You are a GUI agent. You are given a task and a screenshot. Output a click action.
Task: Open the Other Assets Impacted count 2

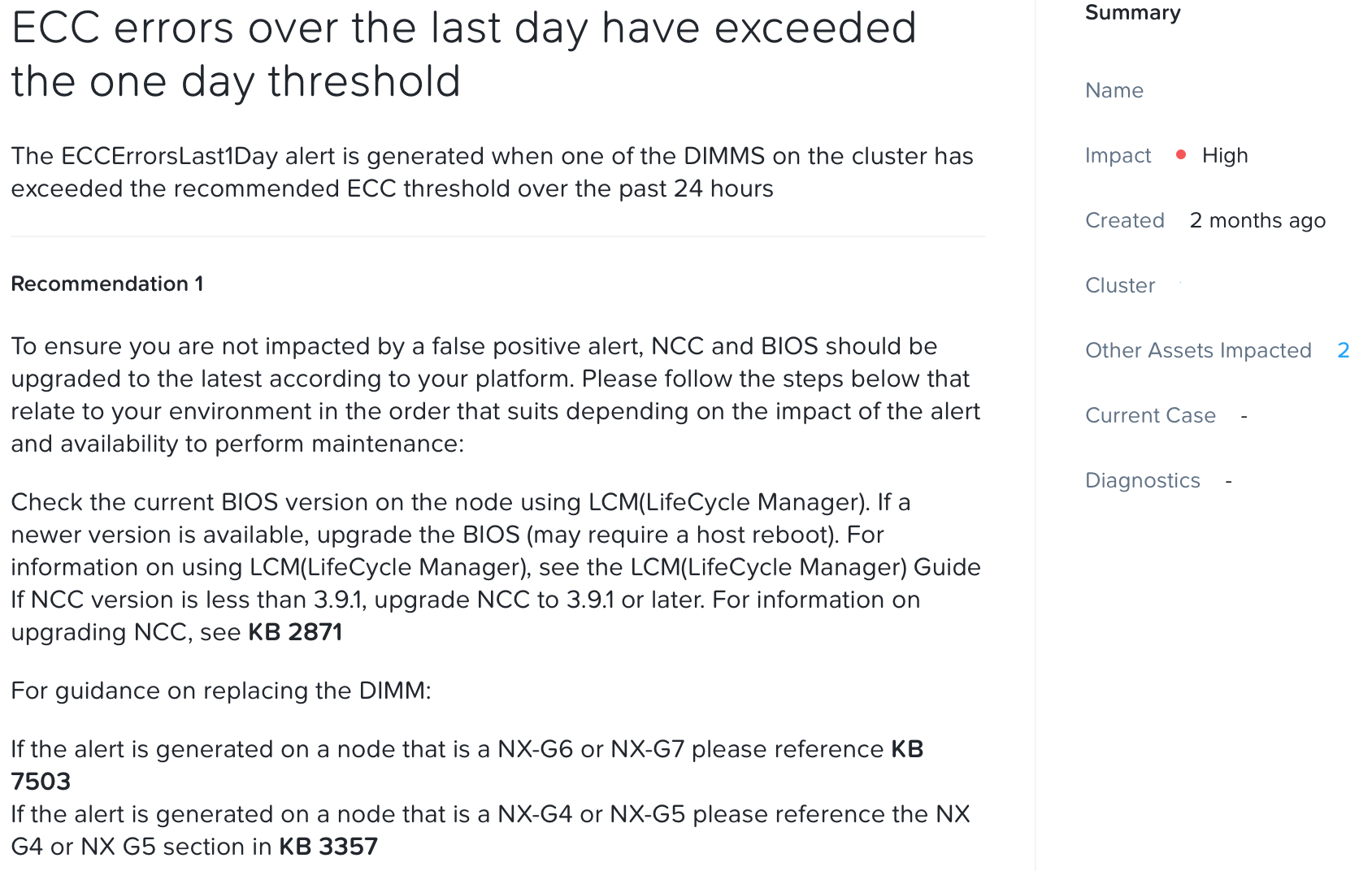(x=1343, y=350)
